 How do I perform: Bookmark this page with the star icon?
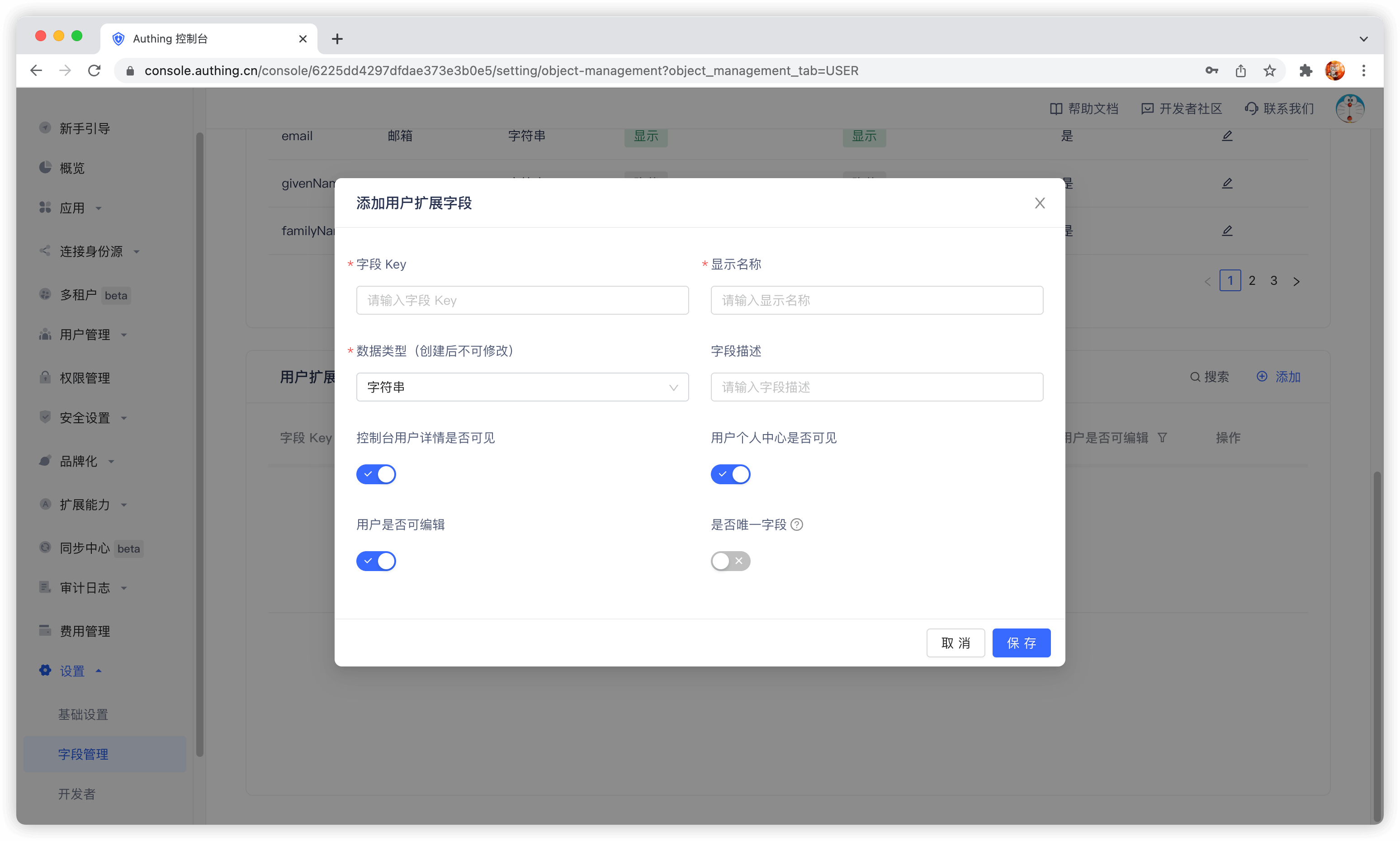pyautogui.click(x=1269, y=71)
